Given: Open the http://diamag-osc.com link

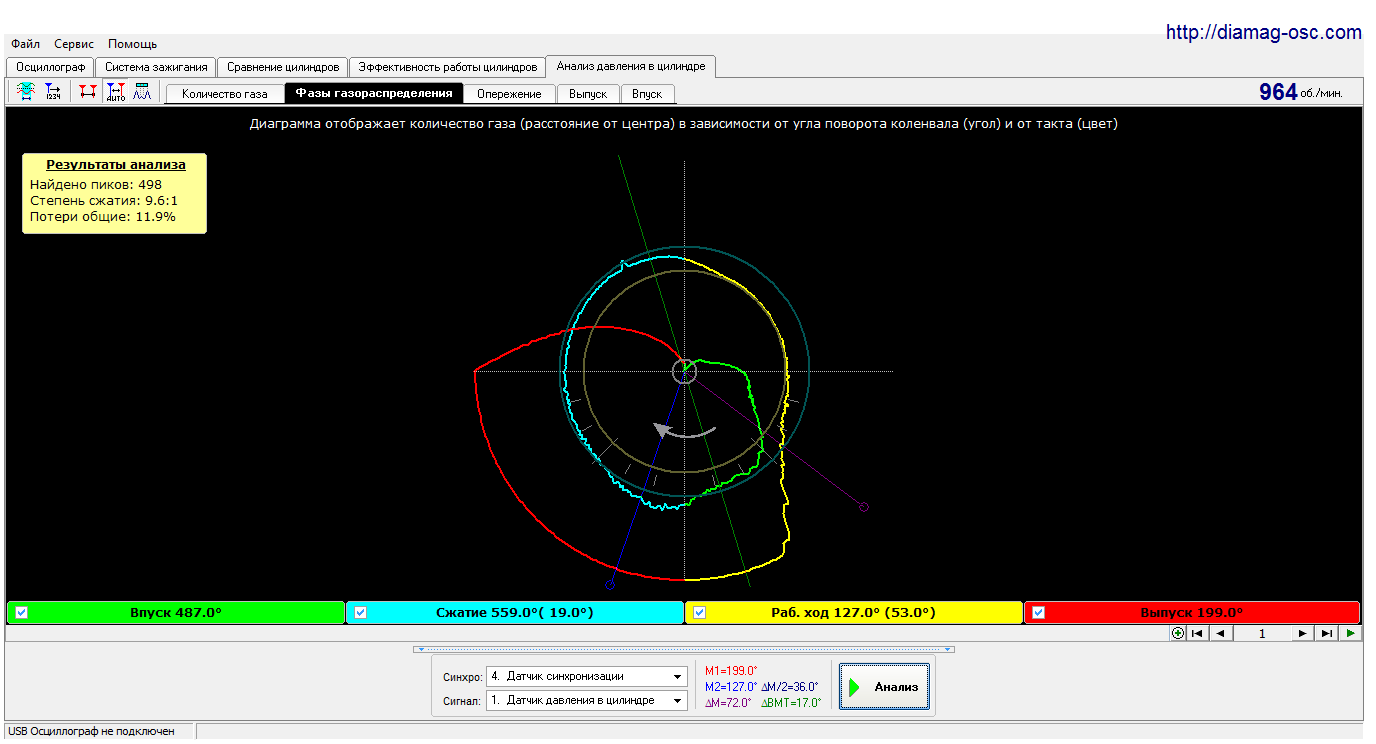Looking at the screenshot, I should (1263, 32).
